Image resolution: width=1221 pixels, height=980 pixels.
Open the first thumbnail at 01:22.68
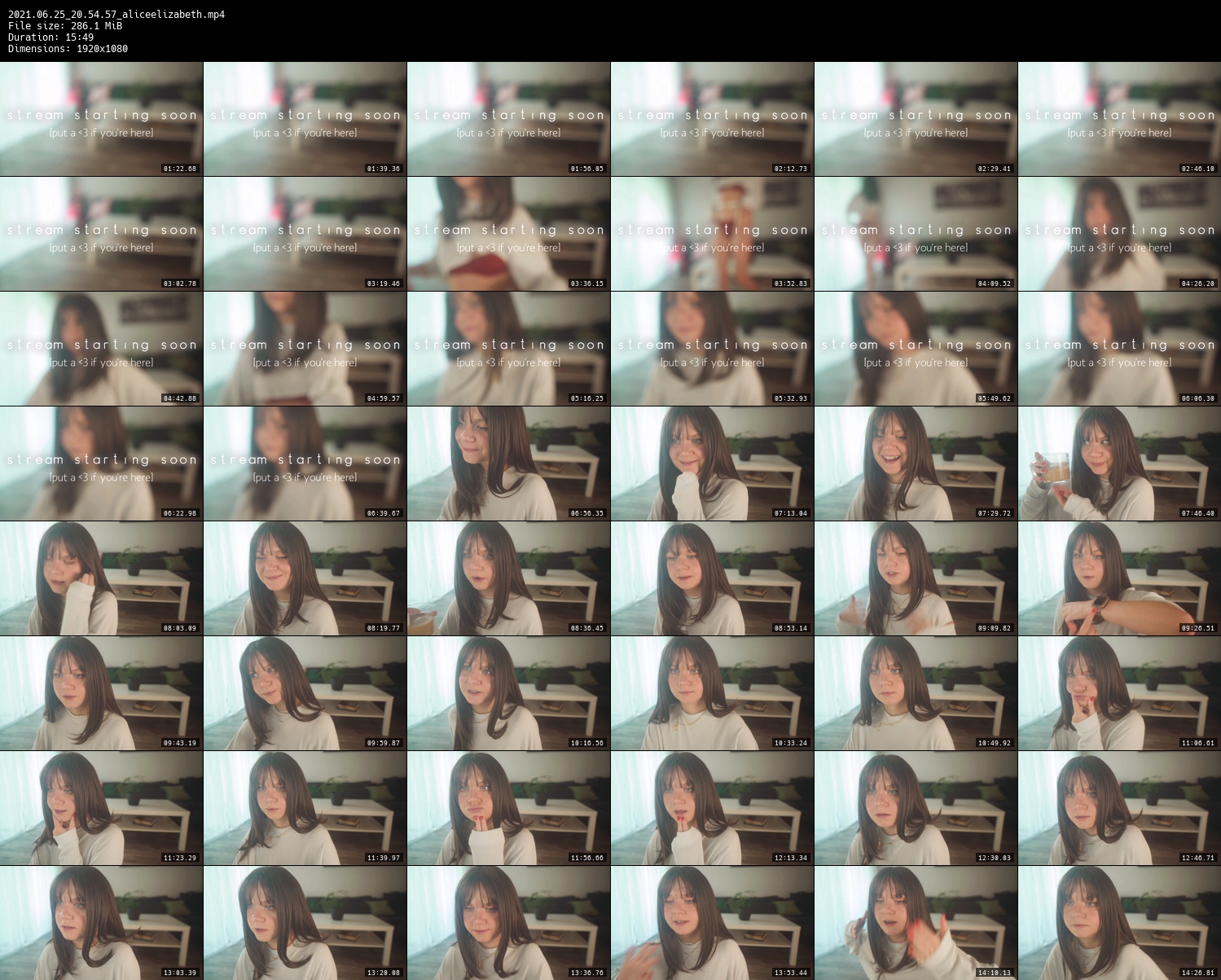101,119
